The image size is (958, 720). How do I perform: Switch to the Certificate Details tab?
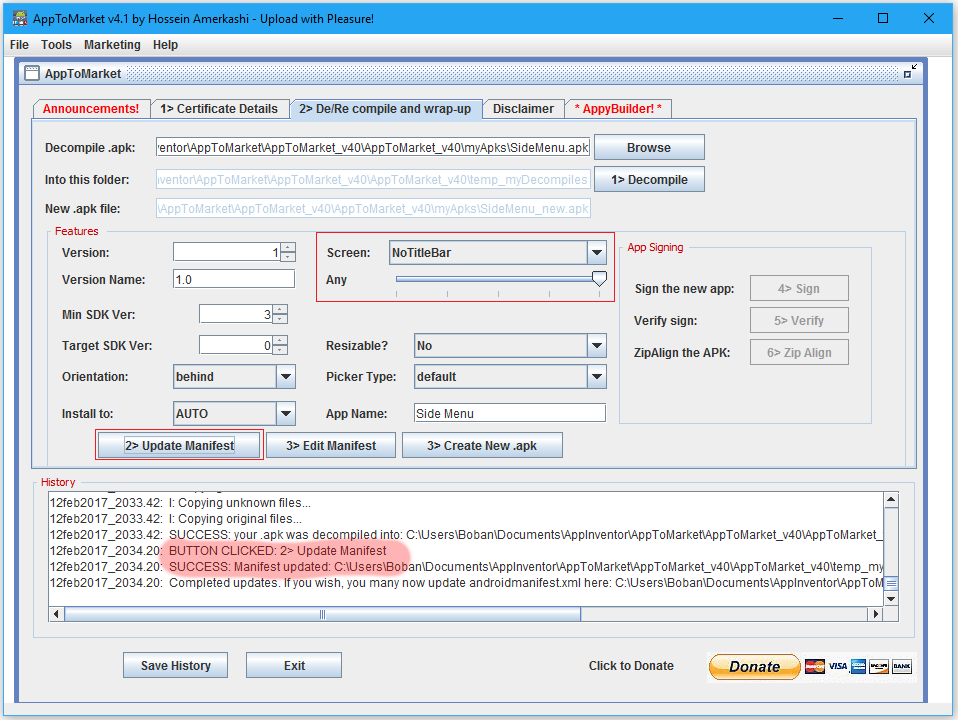(219, 109)
